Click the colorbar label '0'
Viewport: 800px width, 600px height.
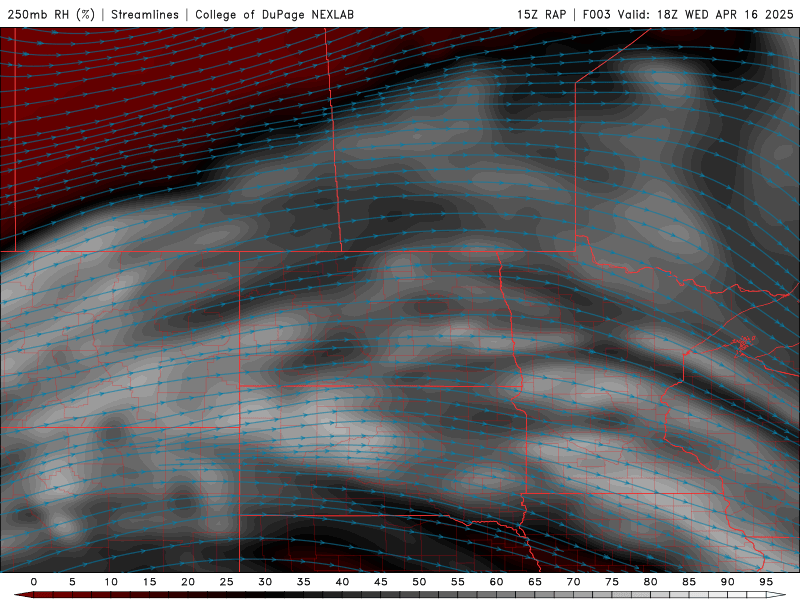click(34, 582)
